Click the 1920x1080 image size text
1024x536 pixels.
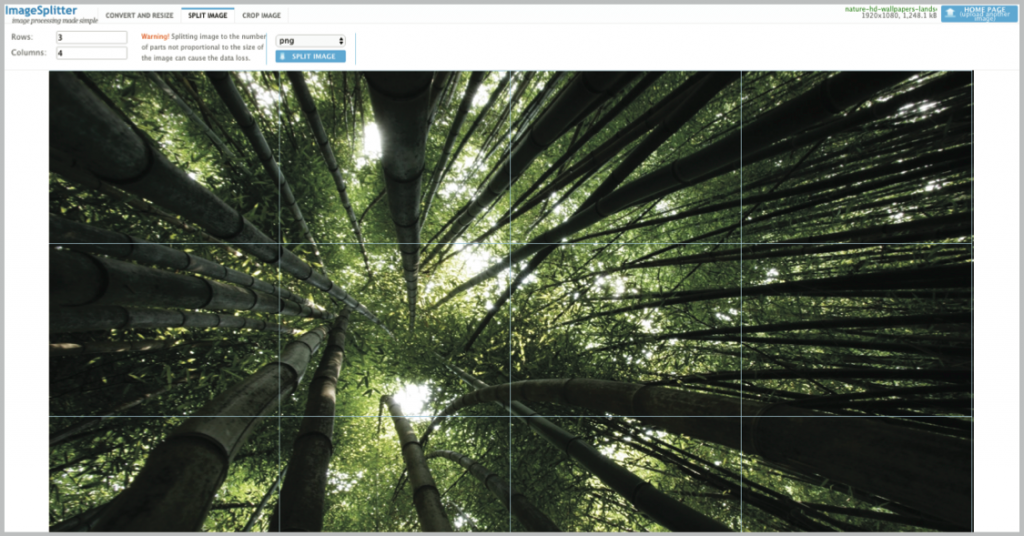click(878, 16)
